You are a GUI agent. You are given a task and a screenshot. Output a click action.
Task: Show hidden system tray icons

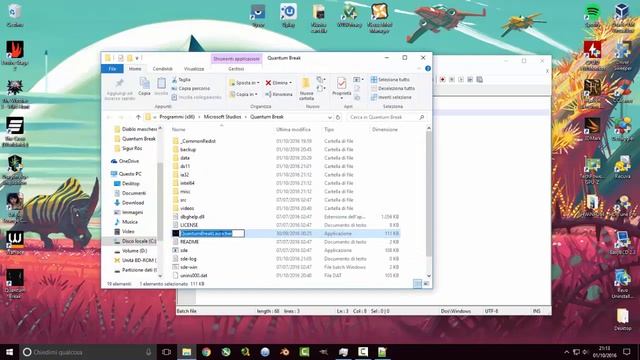pyautogui.click(x=566, y=352)
